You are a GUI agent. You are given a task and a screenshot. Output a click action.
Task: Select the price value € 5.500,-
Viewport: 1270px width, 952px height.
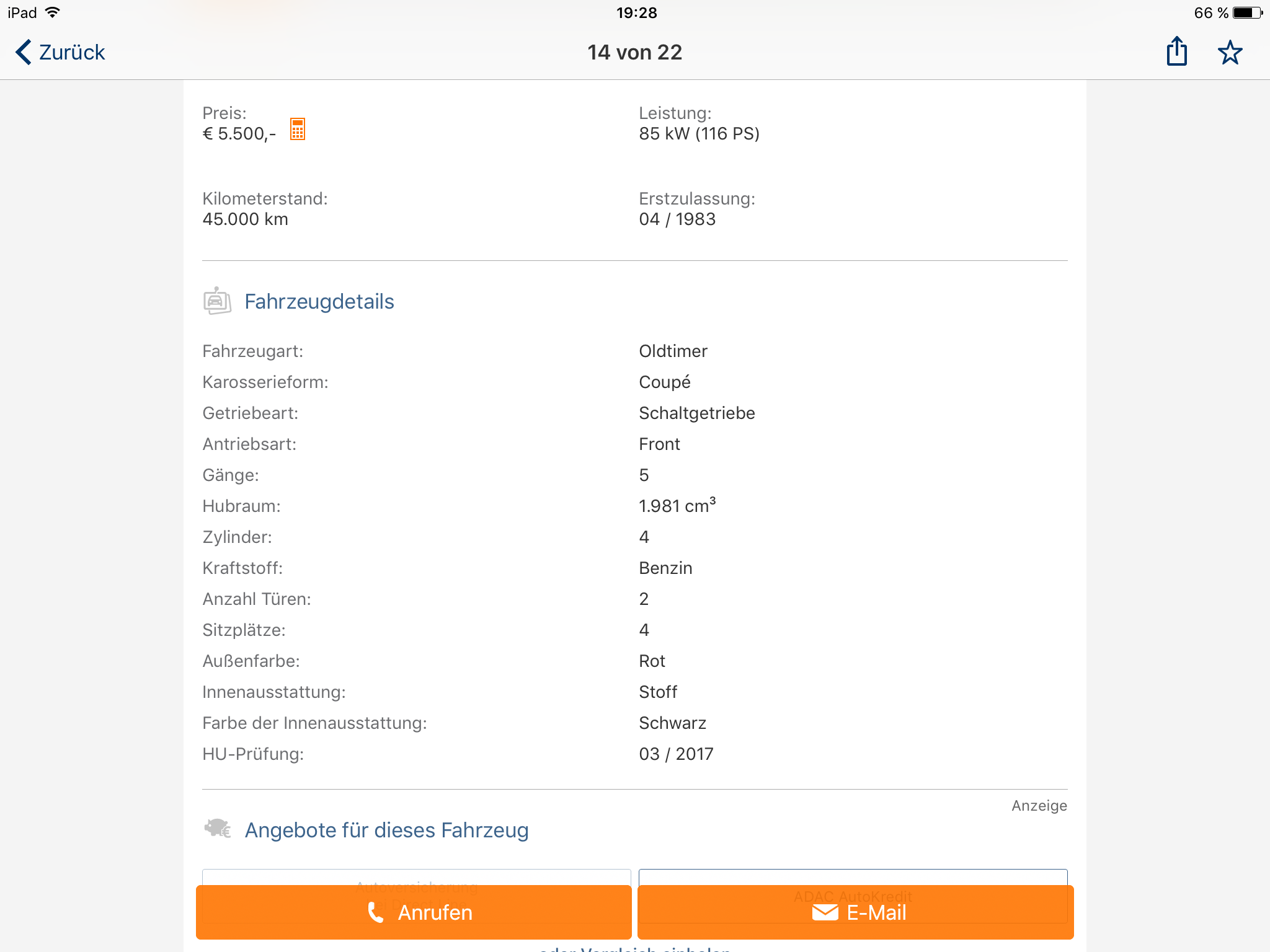point(239,134)
